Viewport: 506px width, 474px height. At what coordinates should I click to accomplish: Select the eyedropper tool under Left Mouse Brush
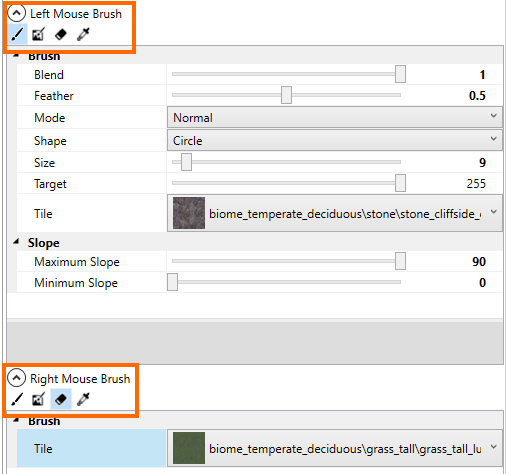click(x=83, y=34)
